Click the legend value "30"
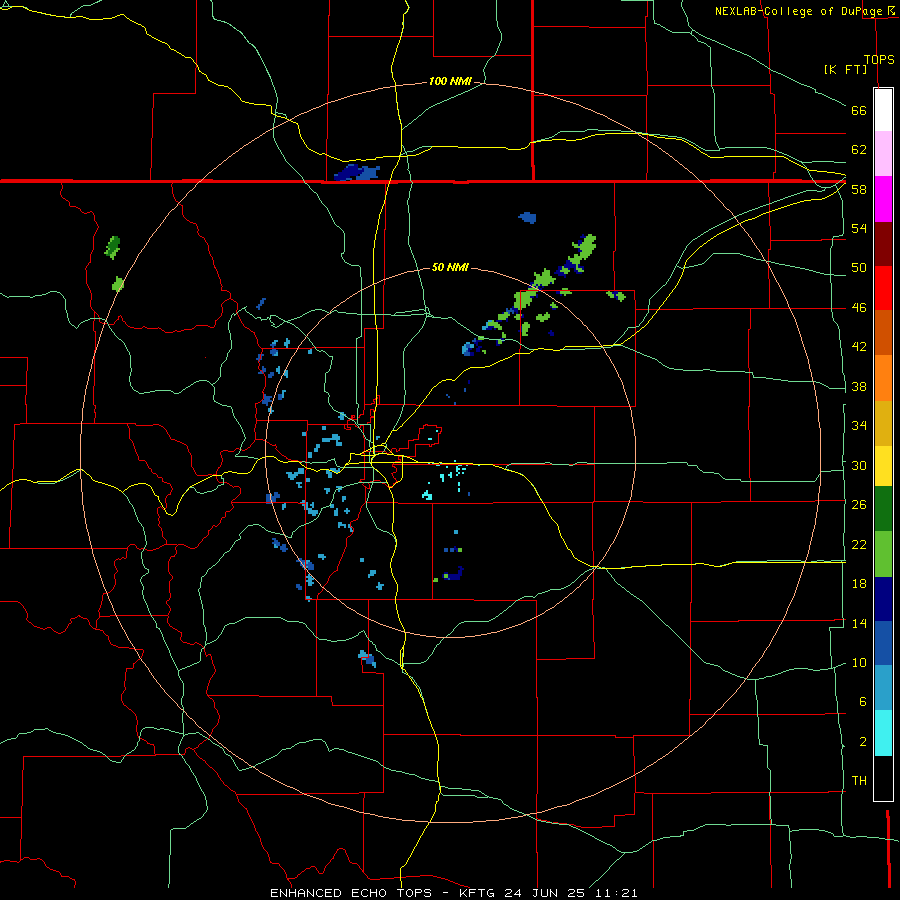Image resolution: width=900 pixels, height=900 pixels. tap(859, 465)
